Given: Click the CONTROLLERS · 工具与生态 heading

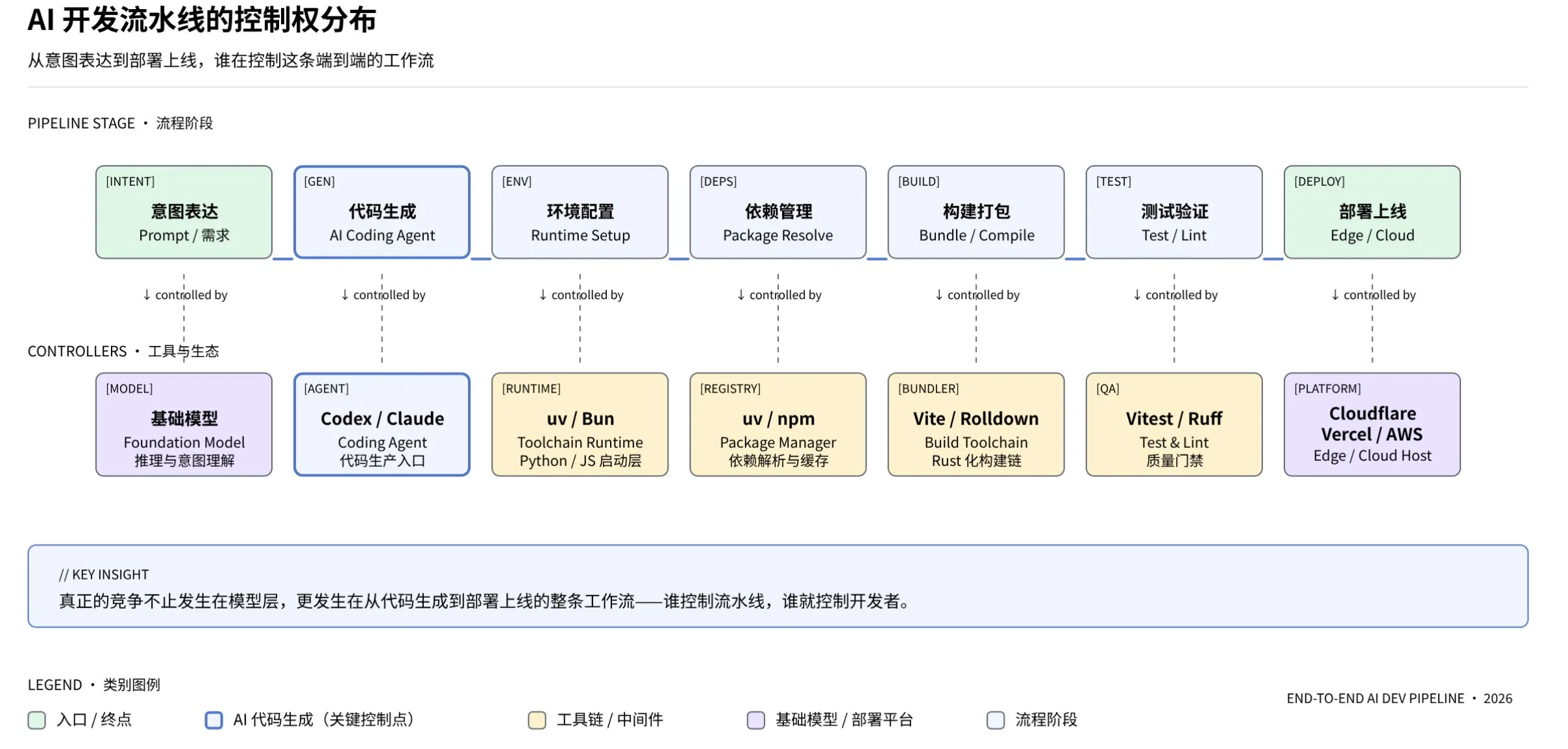Looking at the screenshot, I should click(x=123, y=351).
